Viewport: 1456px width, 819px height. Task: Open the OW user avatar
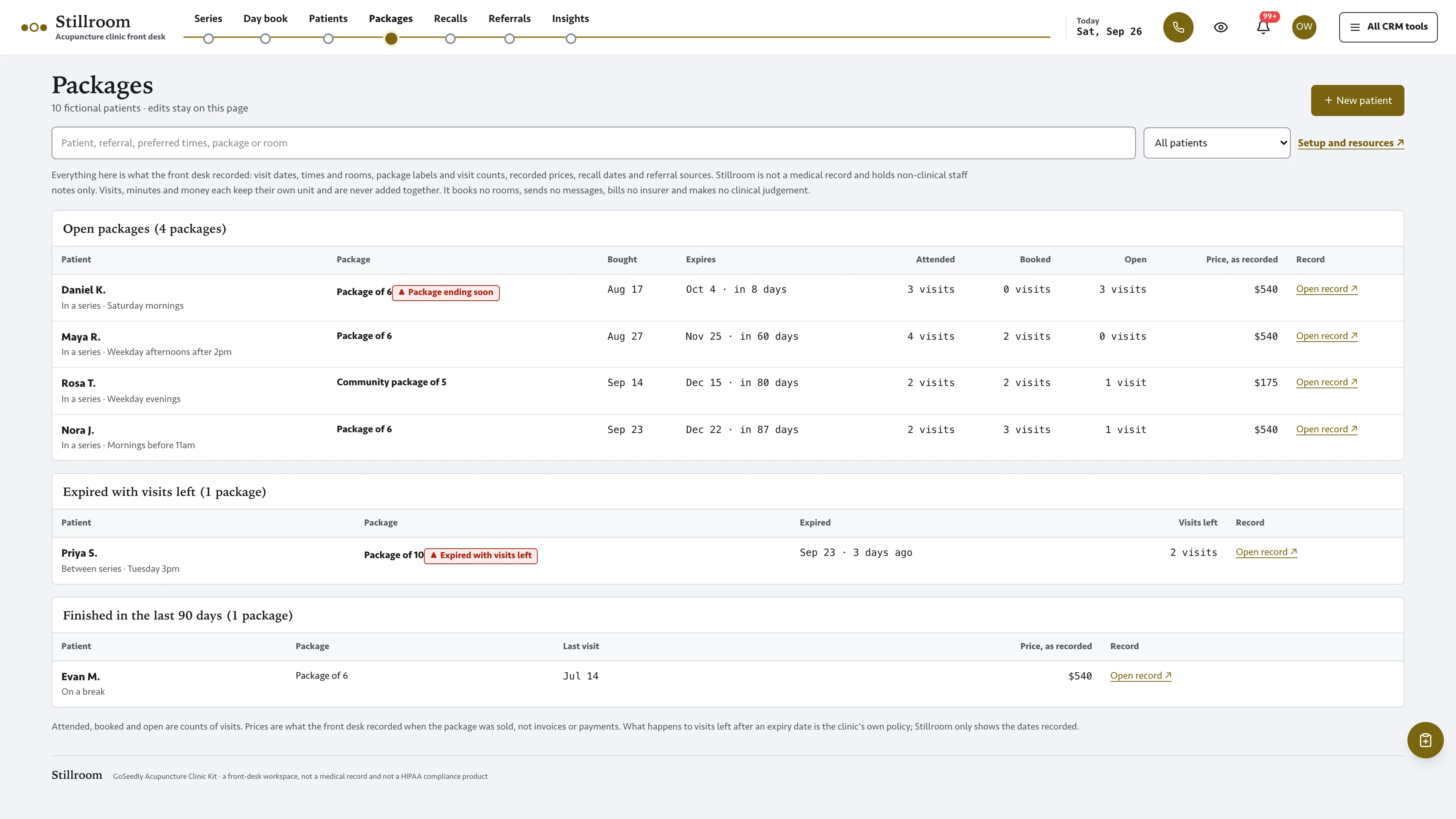[x=1304, y=27]
